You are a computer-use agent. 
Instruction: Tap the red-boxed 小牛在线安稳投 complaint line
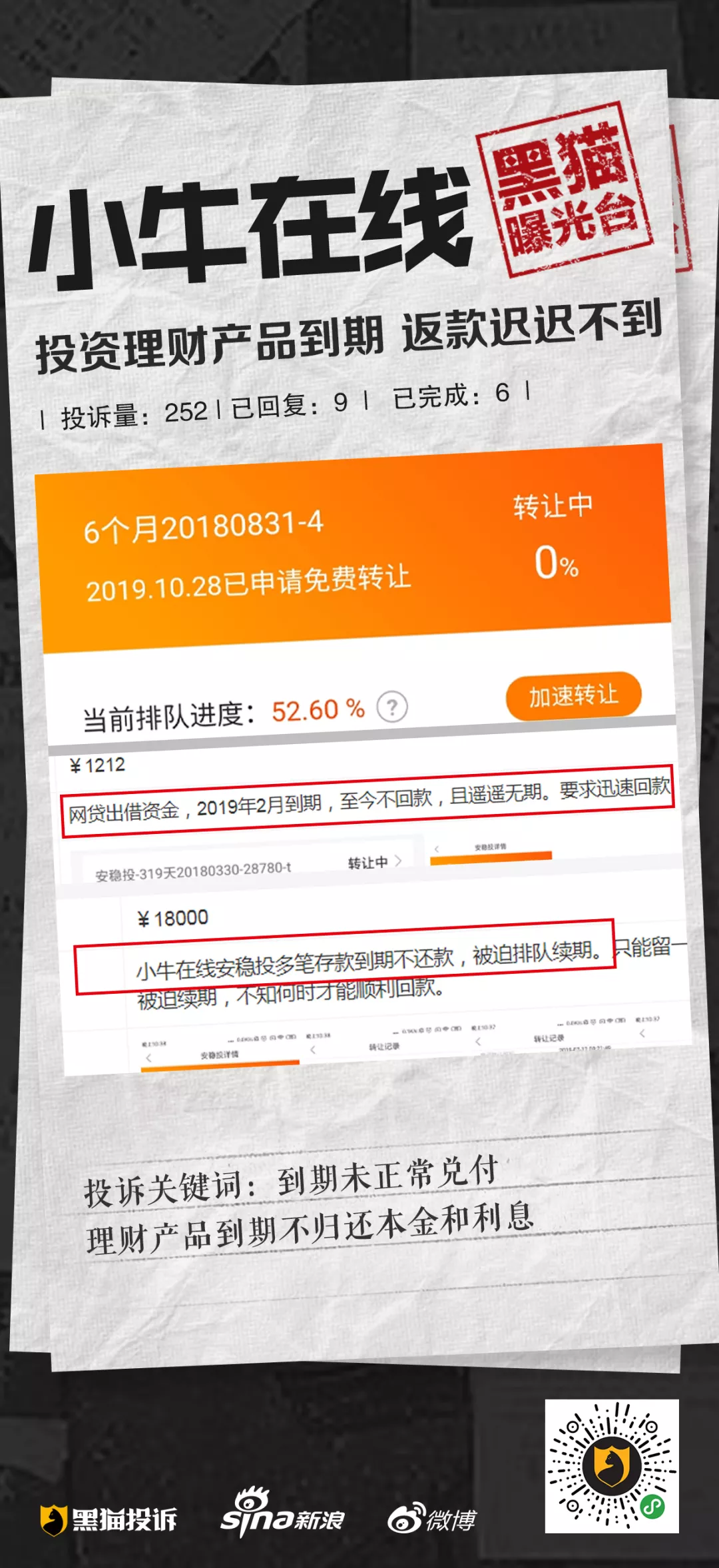pos(344,957)
